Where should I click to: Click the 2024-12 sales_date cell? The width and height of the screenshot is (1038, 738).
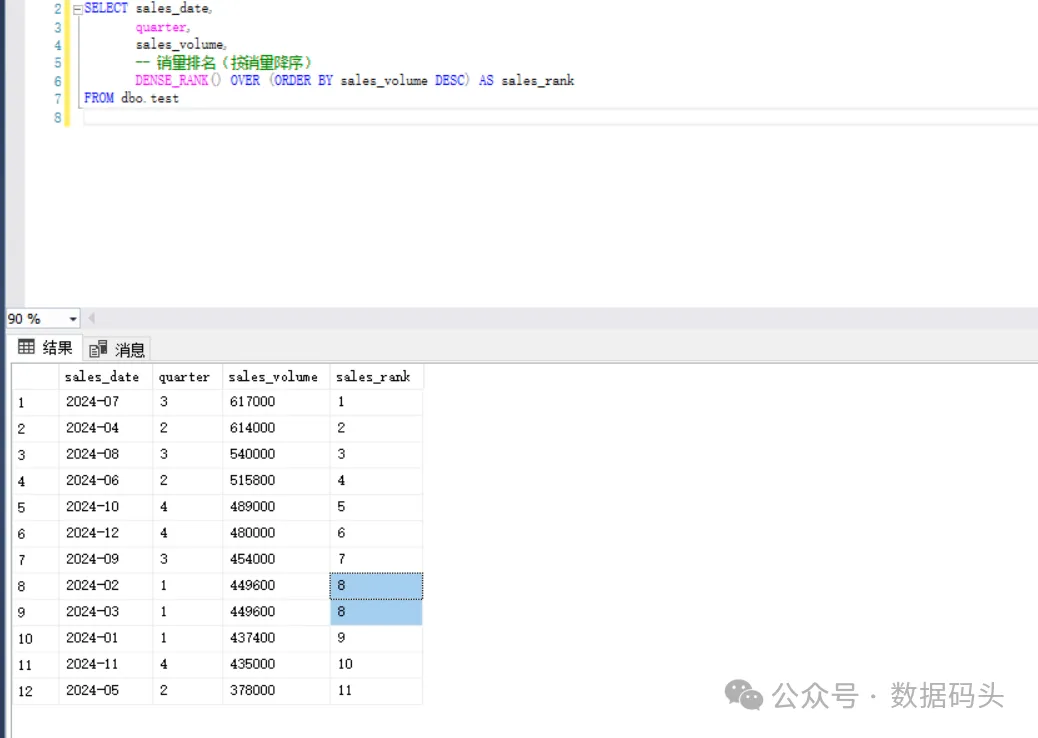[105, 533]
